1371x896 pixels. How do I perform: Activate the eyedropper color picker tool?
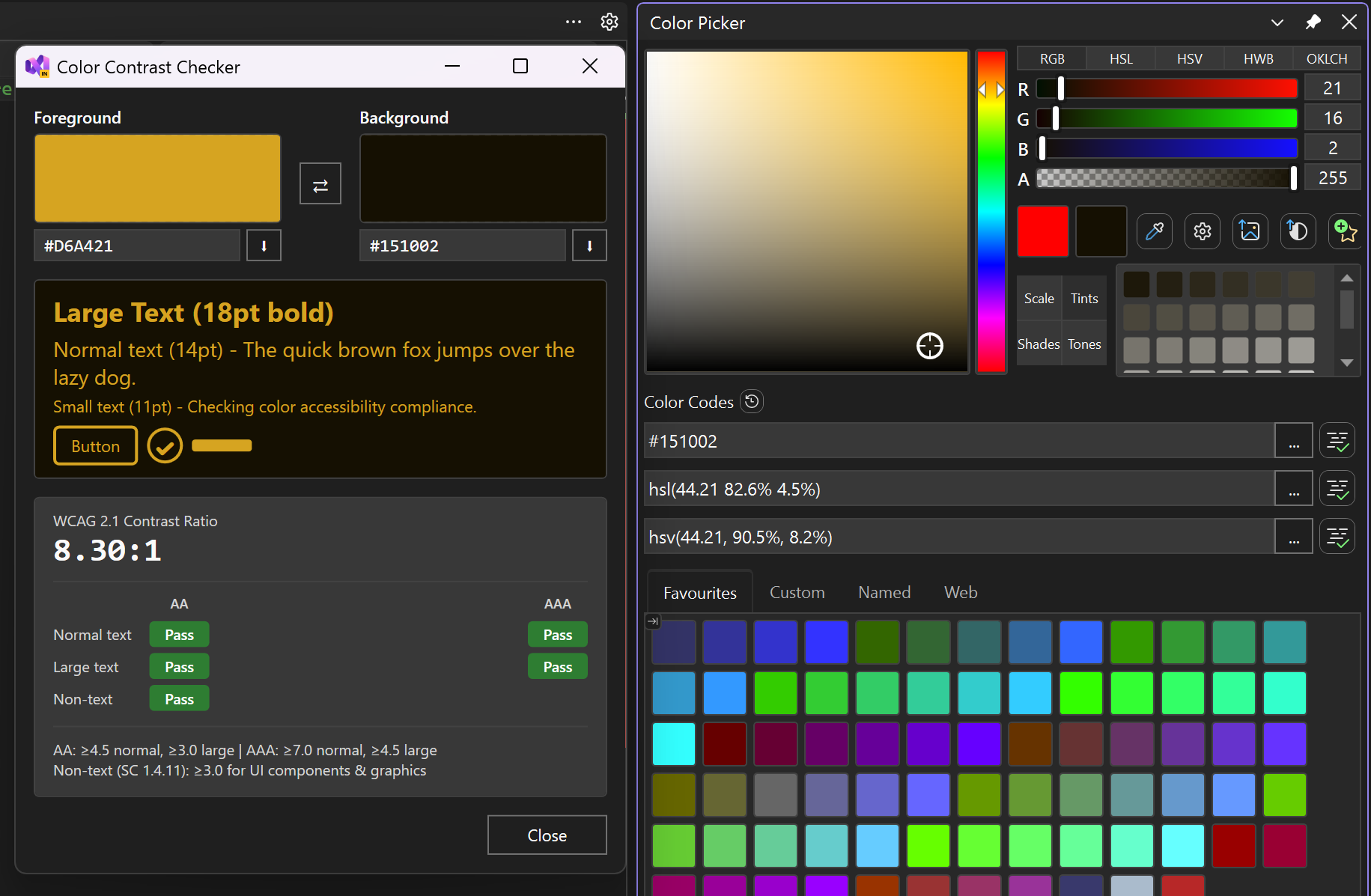[1154, 231]
